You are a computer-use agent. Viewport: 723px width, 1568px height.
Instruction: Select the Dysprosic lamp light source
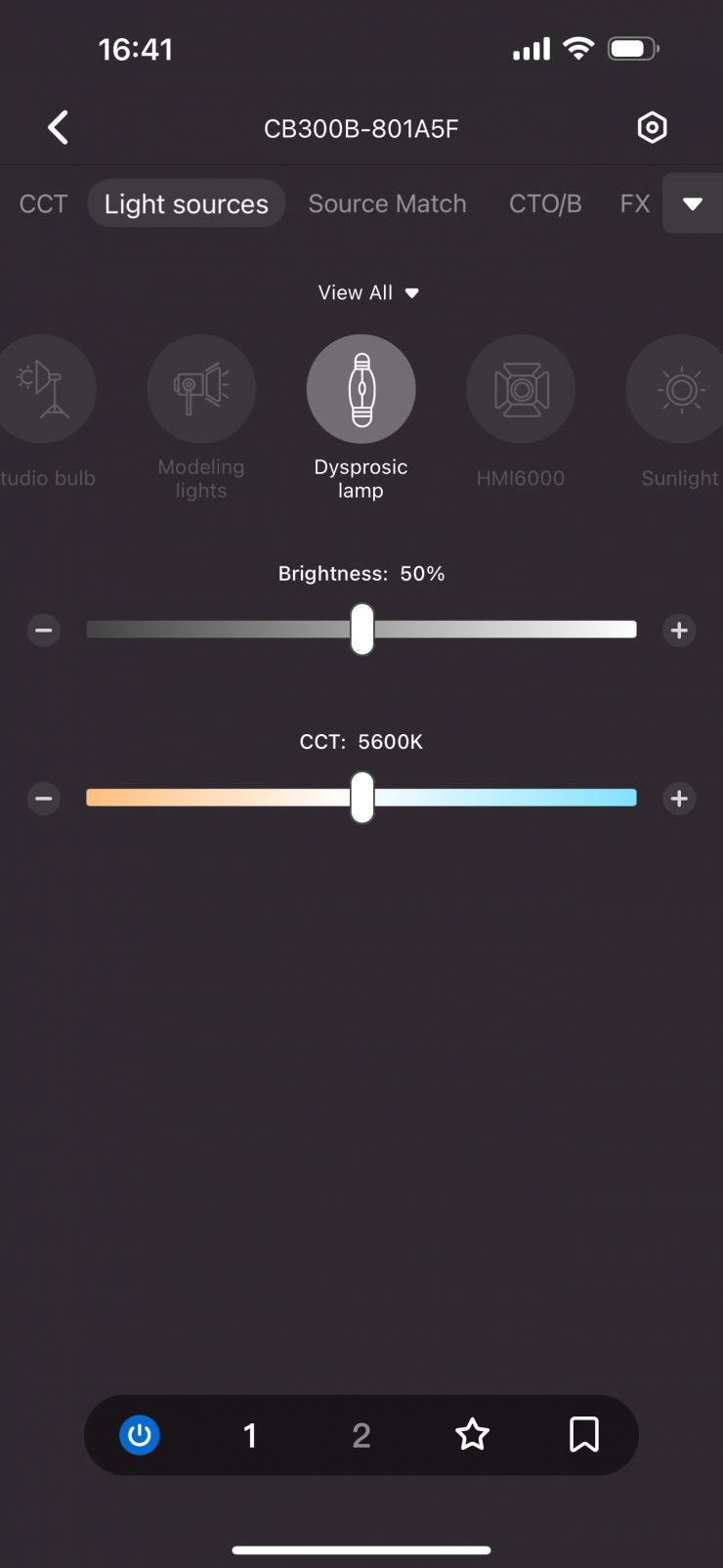[361, 389]
